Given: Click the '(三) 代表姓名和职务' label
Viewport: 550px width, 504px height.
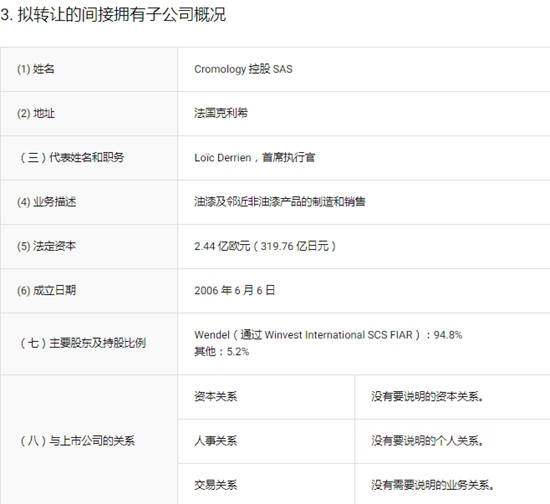Looking at the screenshot, I should (x=72, y=157).
